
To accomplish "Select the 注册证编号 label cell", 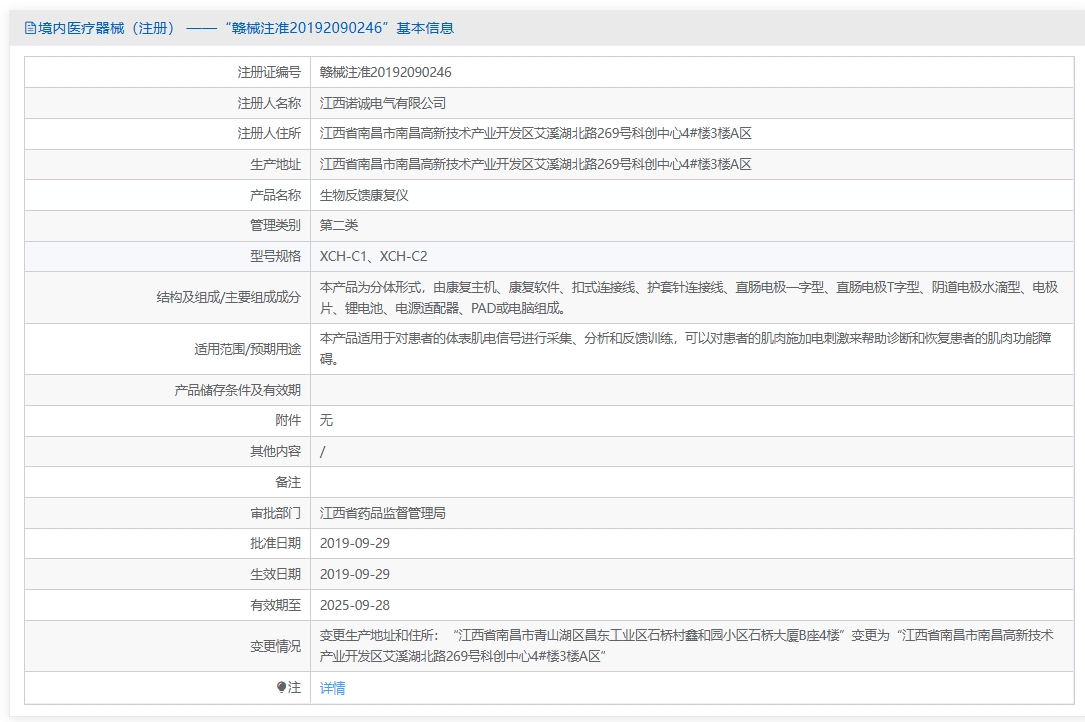I will pos(269,72).
